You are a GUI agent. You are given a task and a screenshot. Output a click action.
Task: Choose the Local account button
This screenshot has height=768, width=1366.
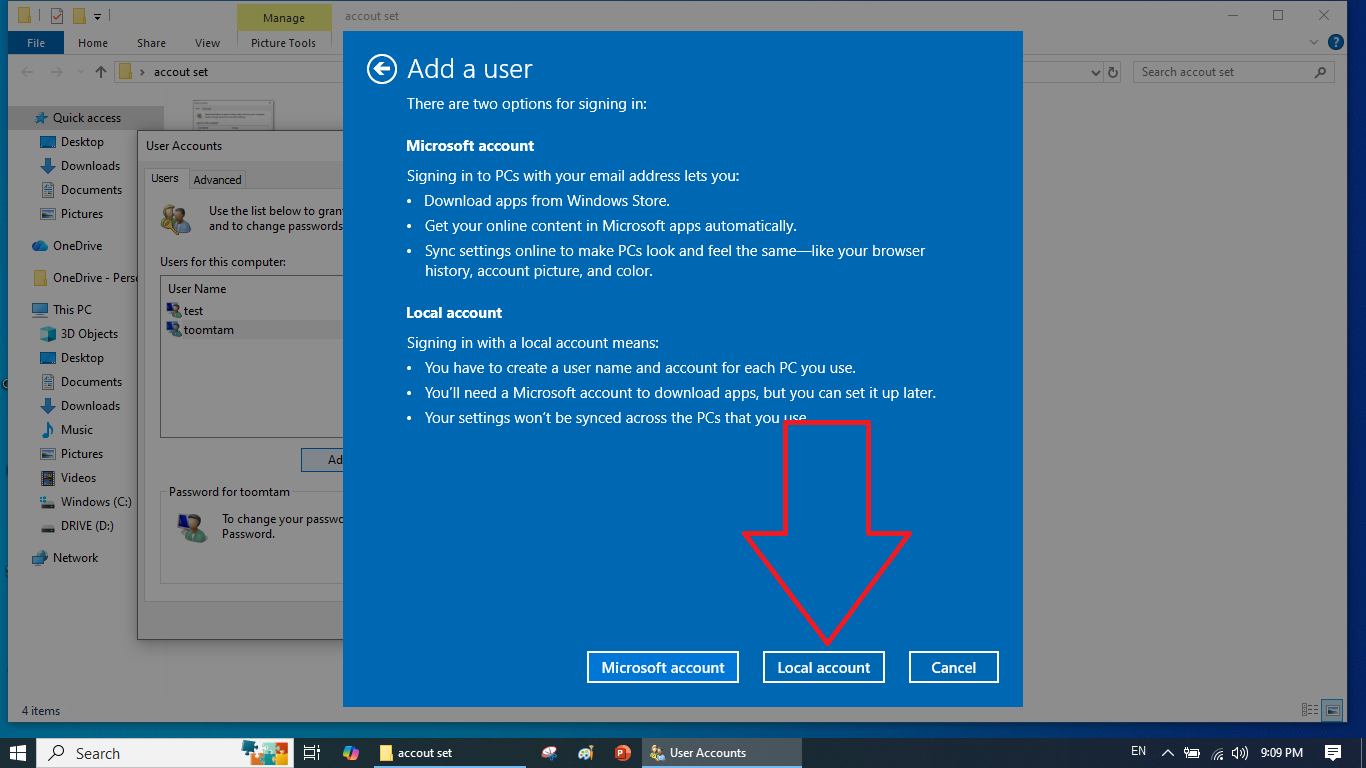(824, 667)
